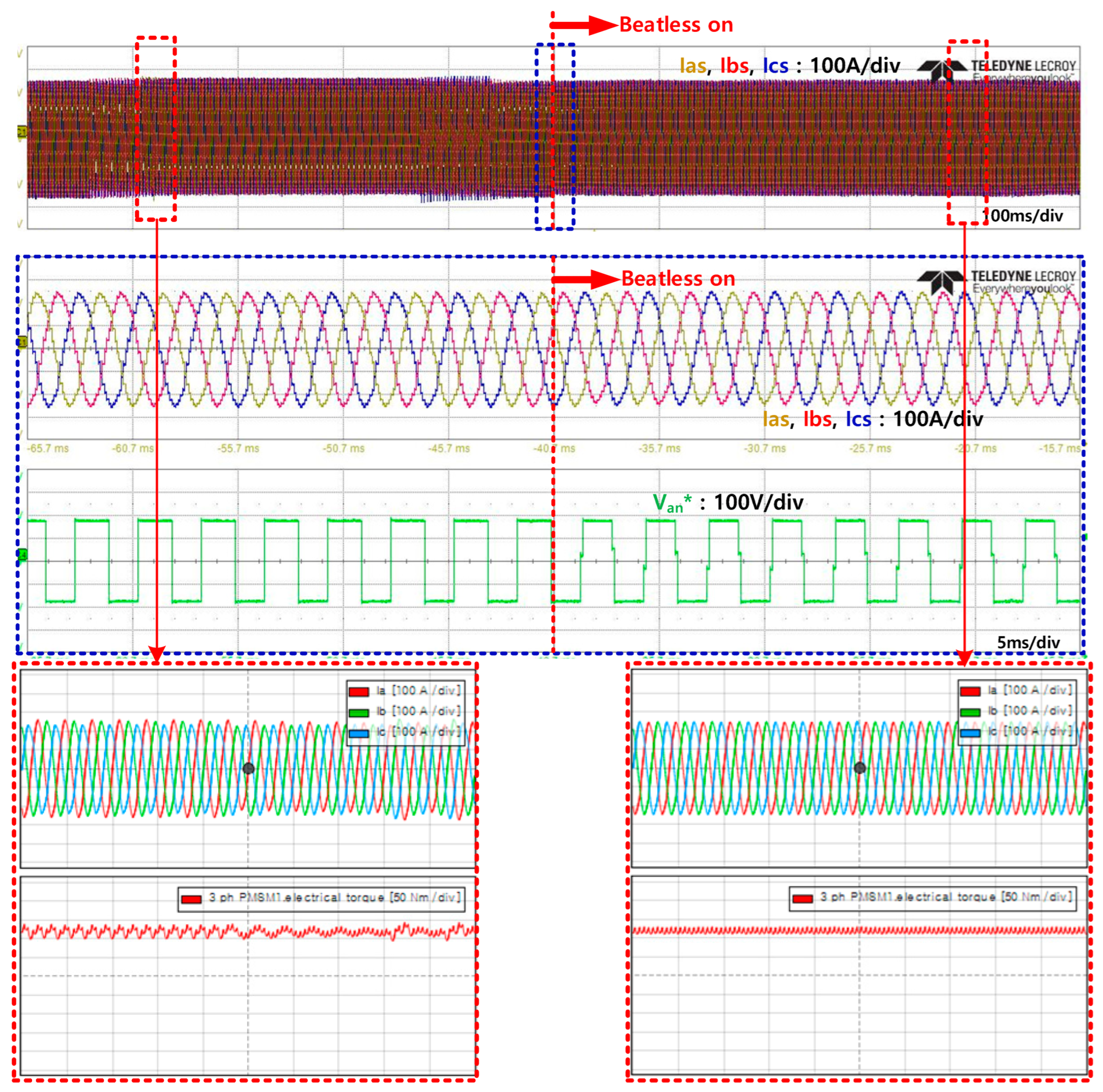Click the gray cursor dot in left current plot
This screenshot has height=1092, width=1103.
point(248,768)
